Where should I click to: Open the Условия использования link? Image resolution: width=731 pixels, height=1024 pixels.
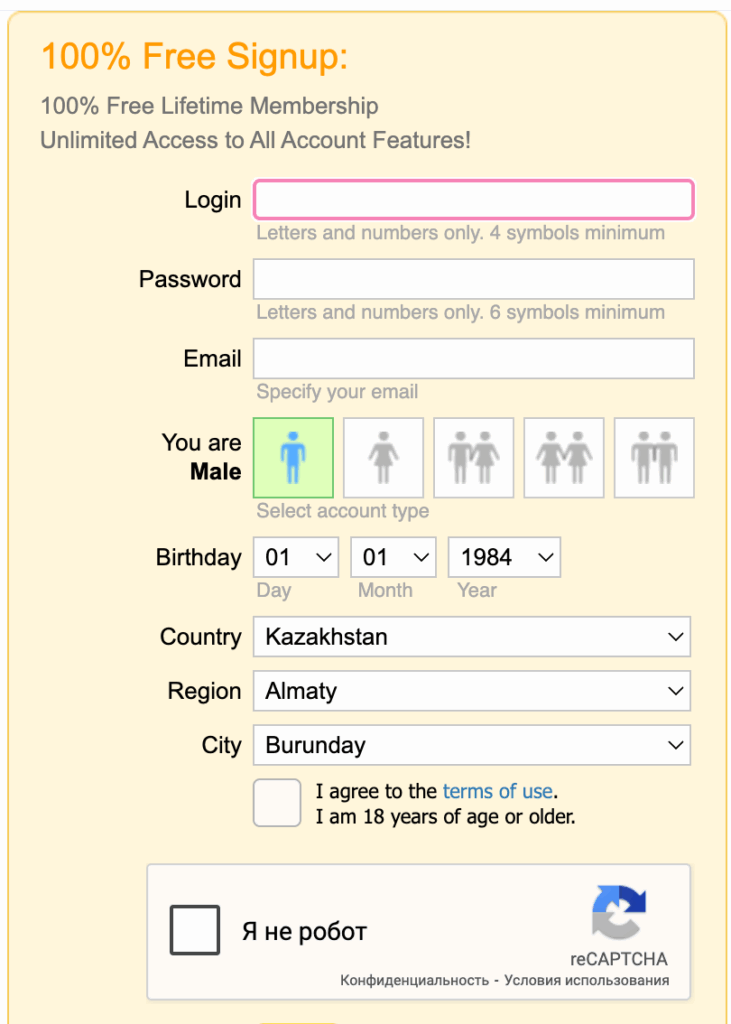(x=586, y=980)
